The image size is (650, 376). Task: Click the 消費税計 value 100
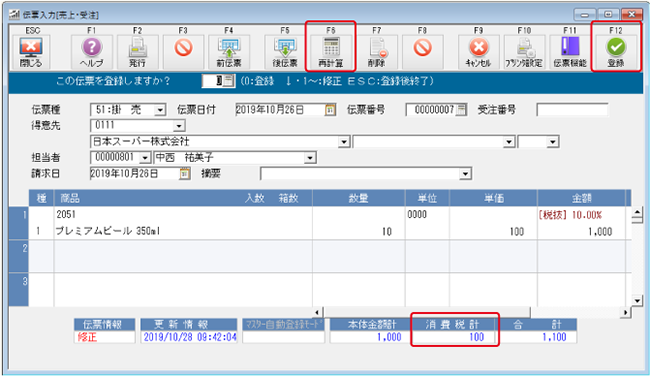click(x=477, y=337)
